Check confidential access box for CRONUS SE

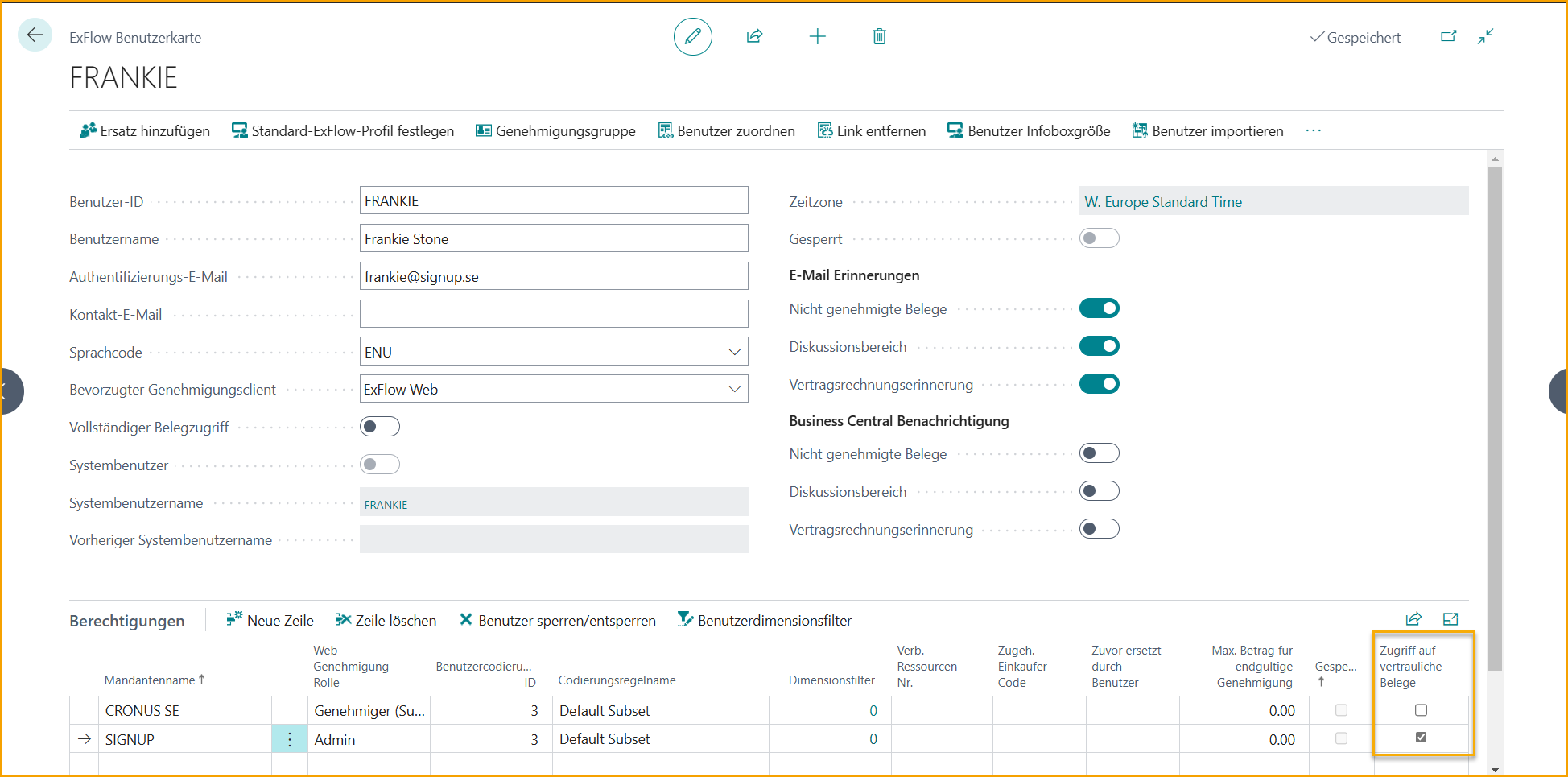coord(1421,710)
